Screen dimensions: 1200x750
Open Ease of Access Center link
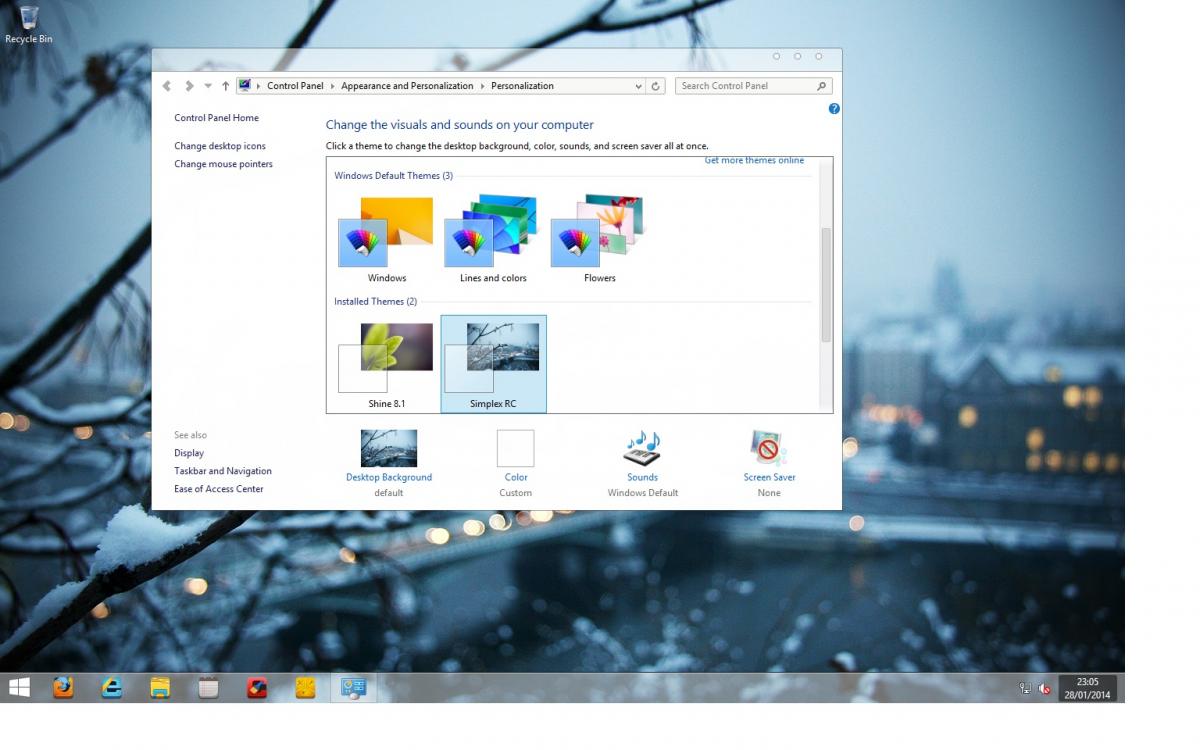219,489
